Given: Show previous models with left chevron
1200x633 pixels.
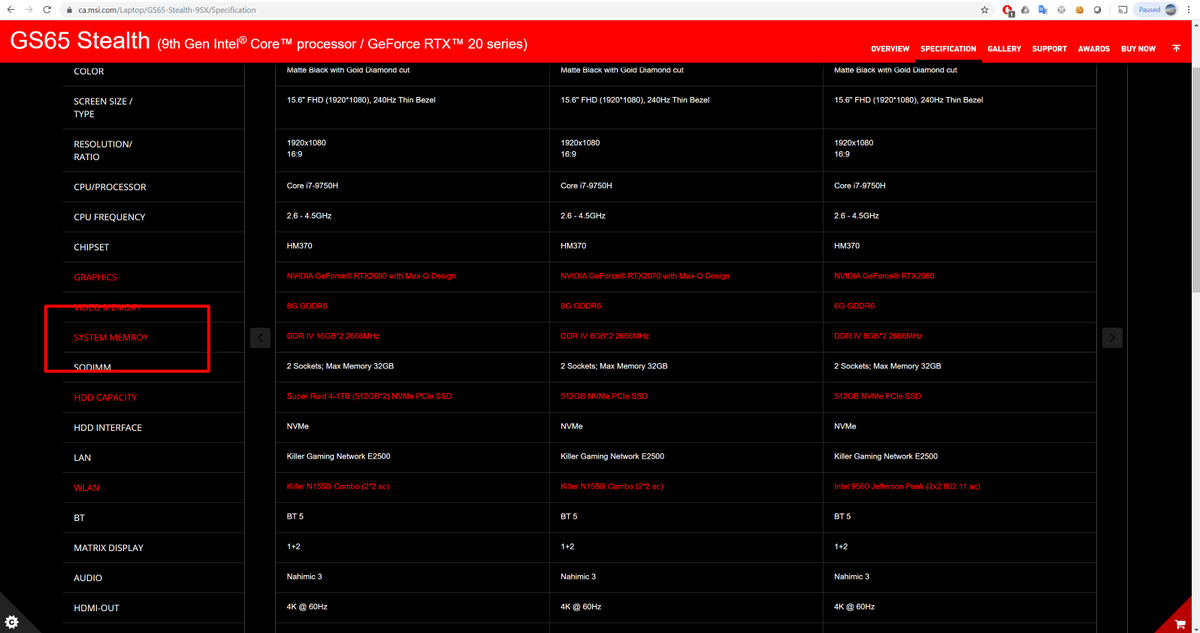Looking at the screenshot, I should click(x=260, y=337).
